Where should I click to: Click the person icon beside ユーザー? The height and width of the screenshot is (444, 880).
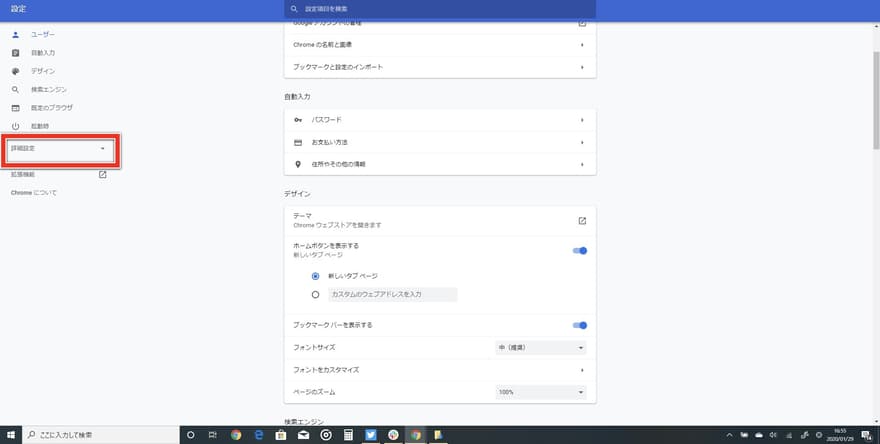coord(15,34)
